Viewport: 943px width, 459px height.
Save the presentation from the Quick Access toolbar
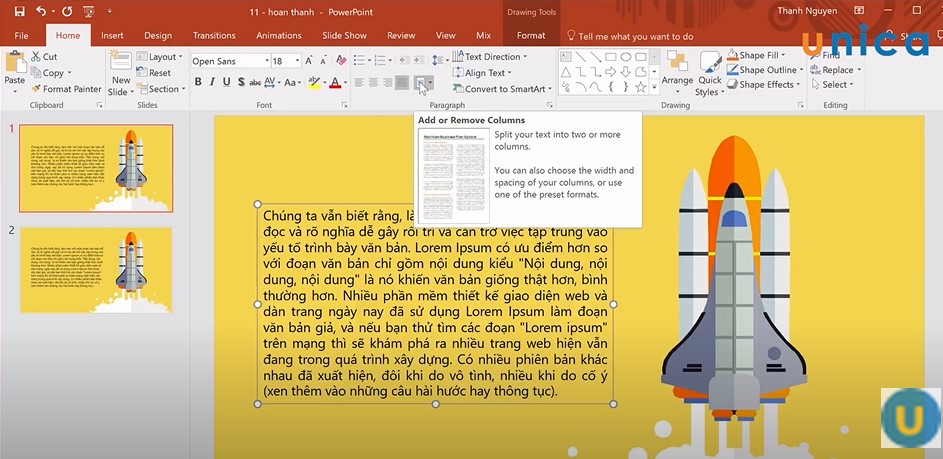[x=19, y=11]
